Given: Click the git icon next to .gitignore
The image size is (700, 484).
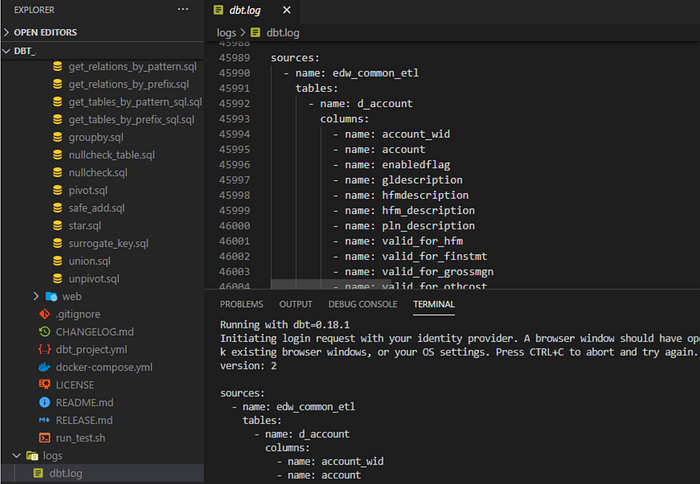Looking at the screenshot, I should click(x=45, y=314).
